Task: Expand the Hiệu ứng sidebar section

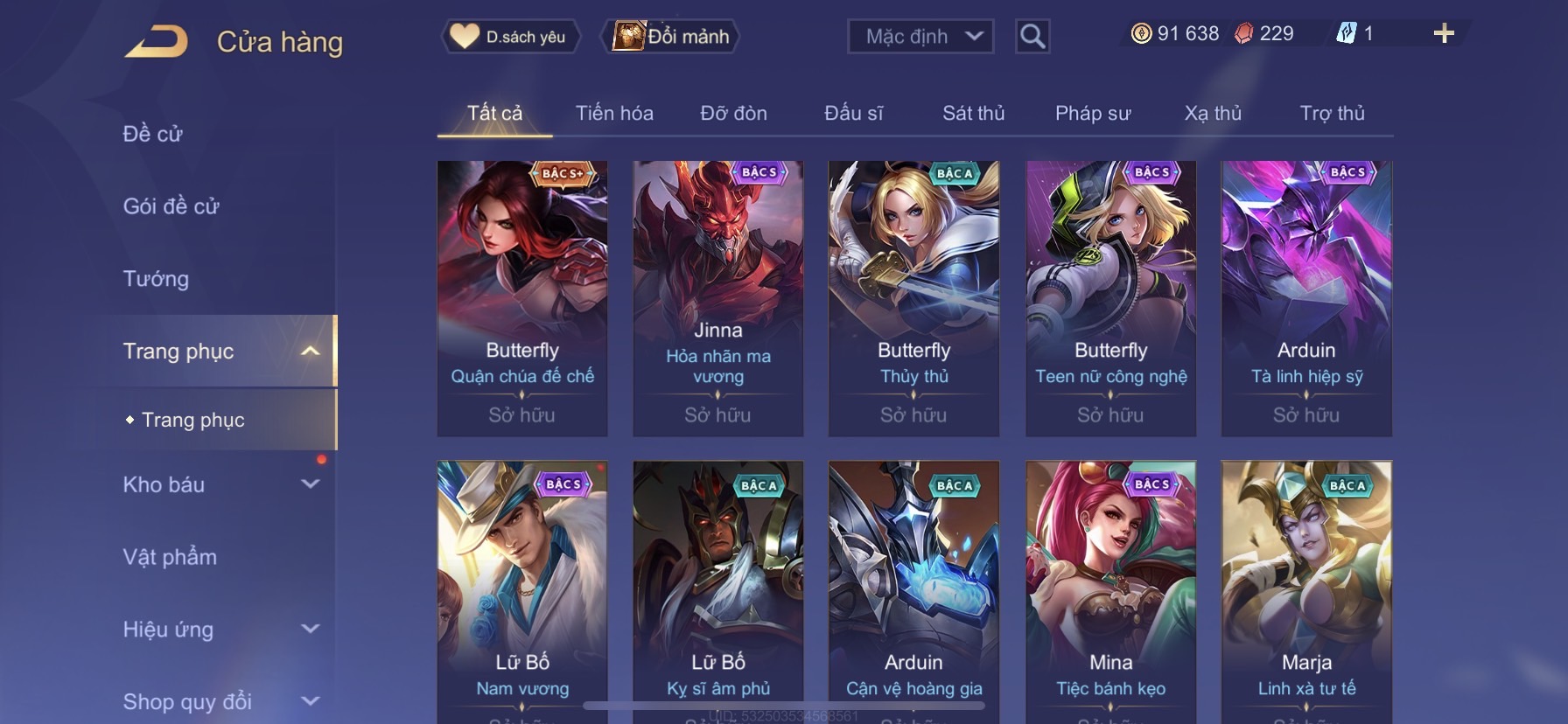Action: tap(310, 628)
